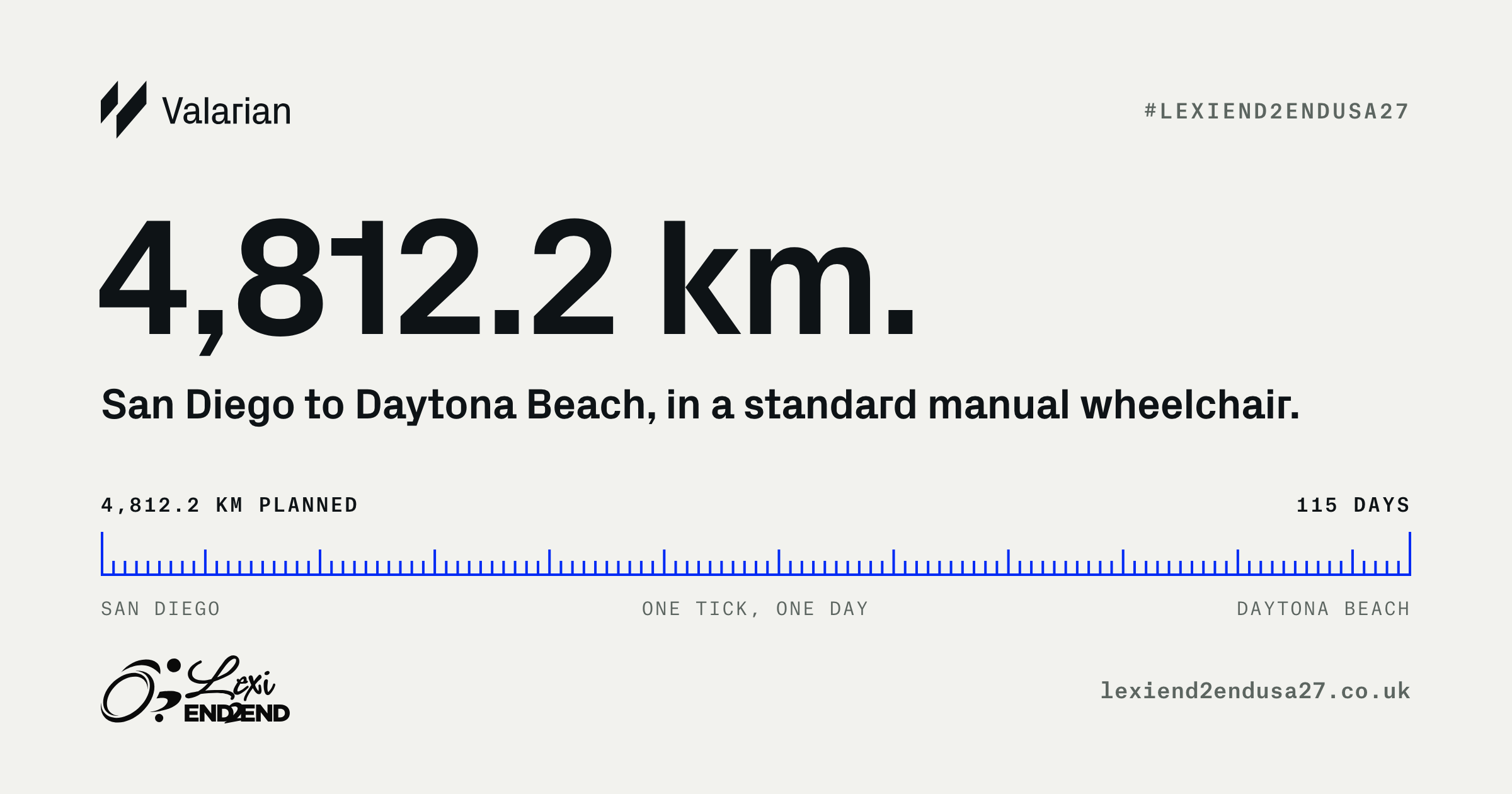Click the ONE TICK, ONE DAY caption
The width and height of the screenshot is (1512, 794).
pos(755,609)
